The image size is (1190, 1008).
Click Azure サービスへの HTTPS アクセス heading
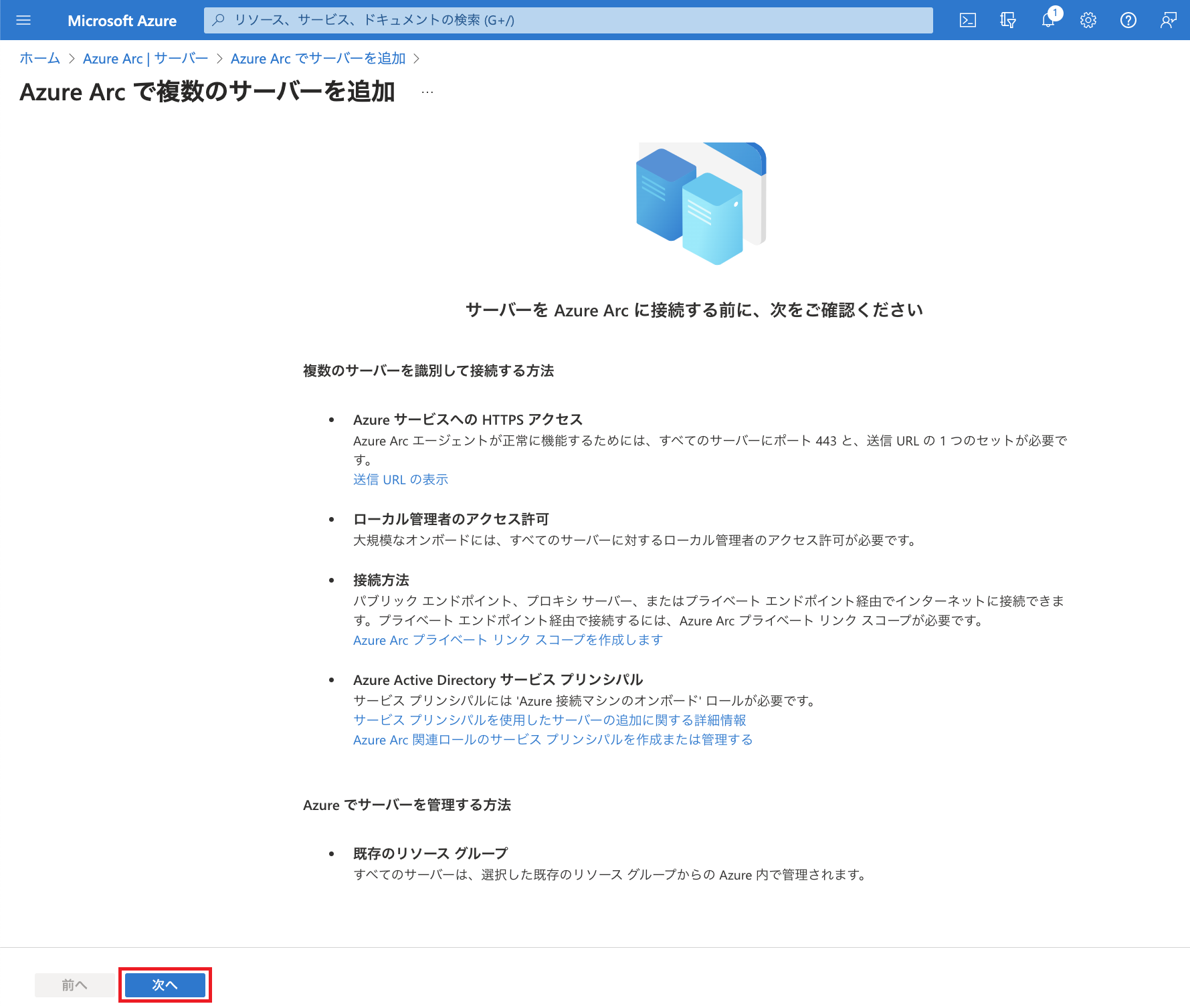click(x=468, y=419)
